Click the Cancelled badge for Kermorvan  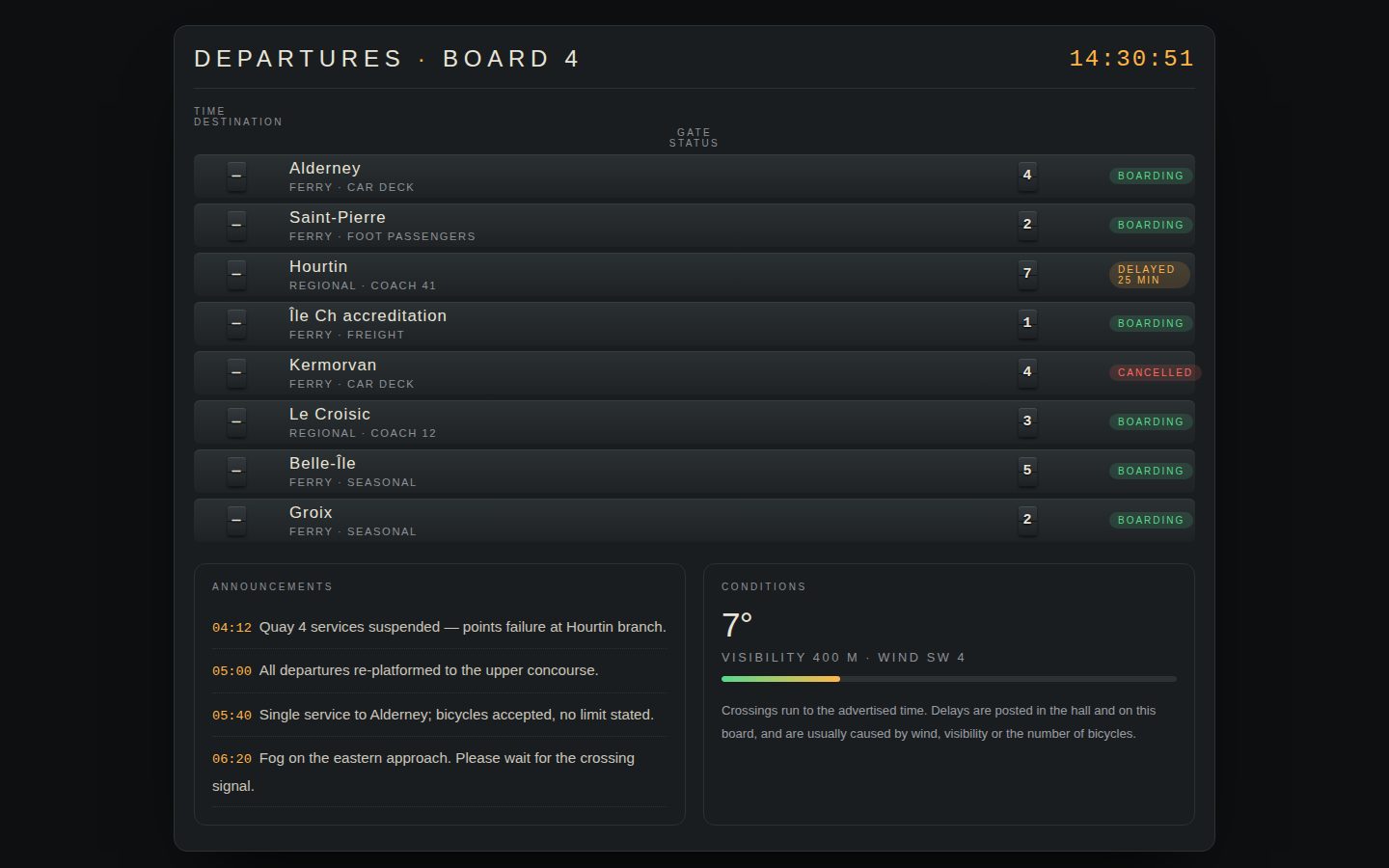click(1155, 372)
